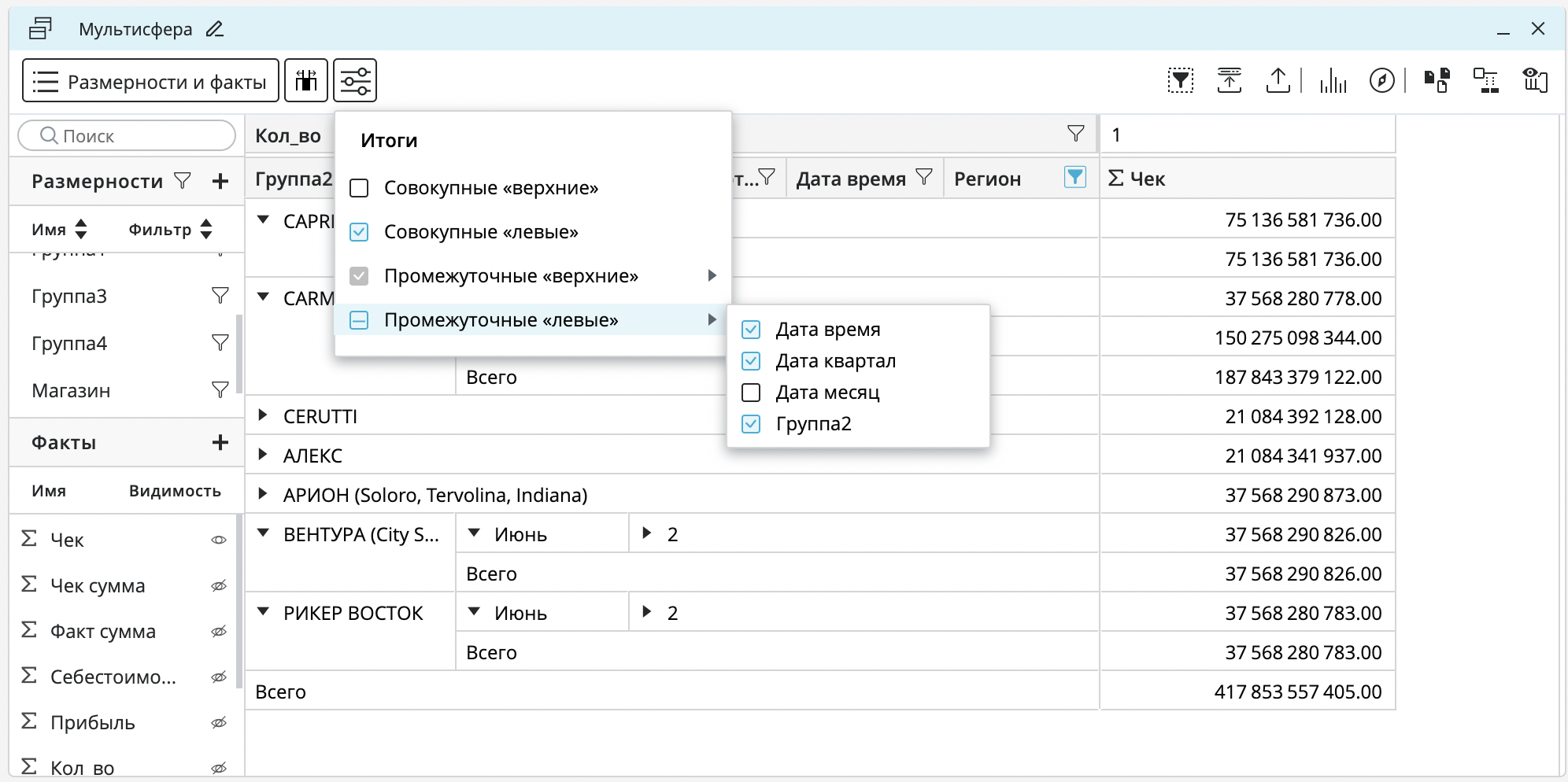This screenshot has width=1568, height=782.
Task: Click the compass icon in toolbar
Action: pos(1381,80)
